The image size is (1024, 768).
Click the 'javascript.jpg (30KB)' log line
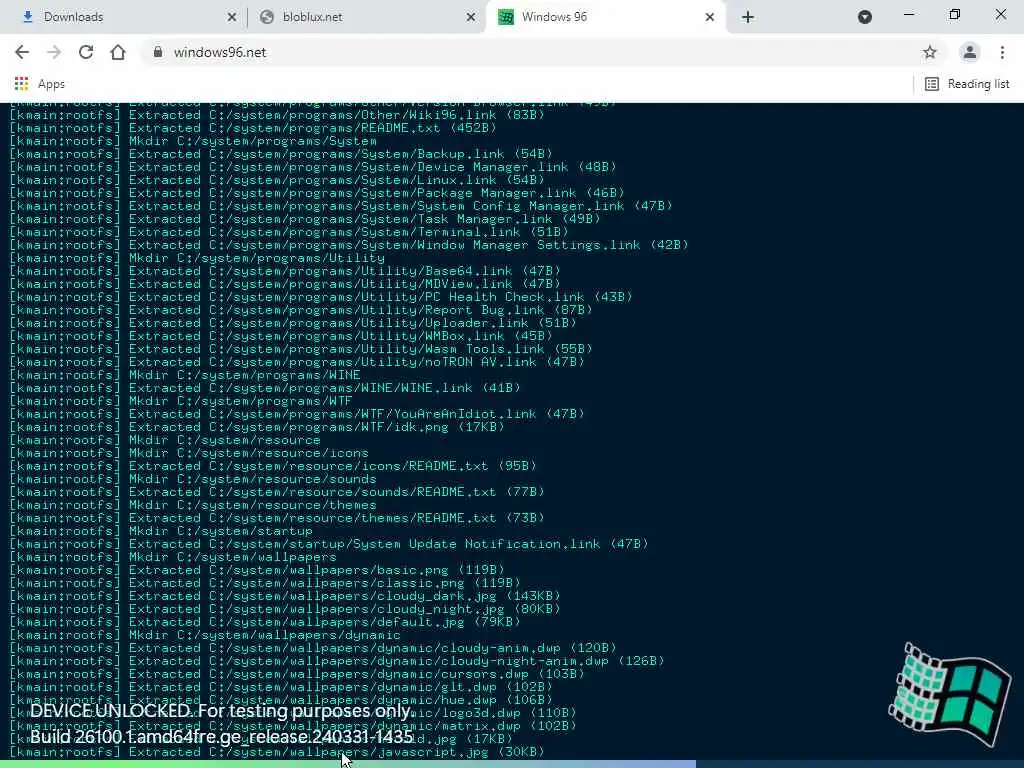pos(277,752)
